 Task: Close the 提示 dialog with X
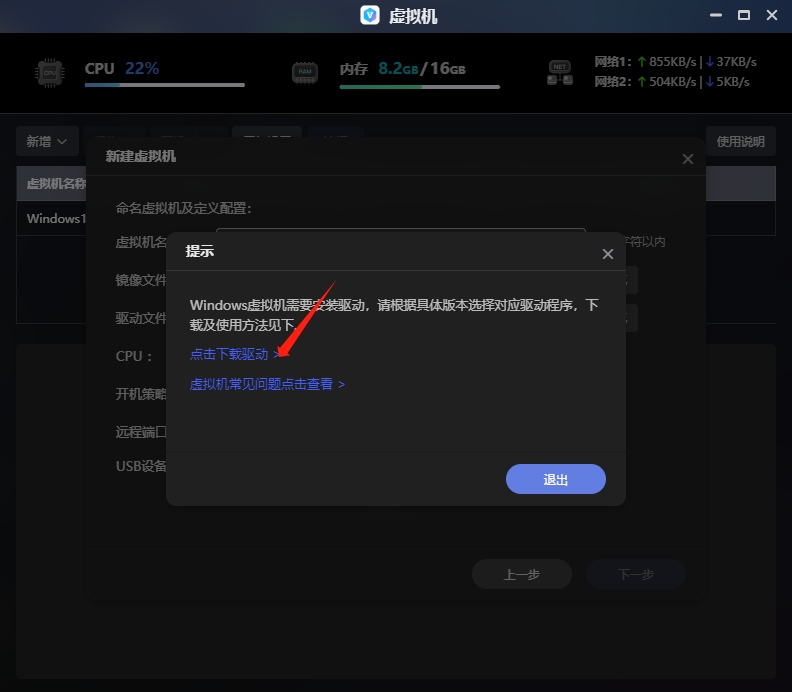point(608,254)
